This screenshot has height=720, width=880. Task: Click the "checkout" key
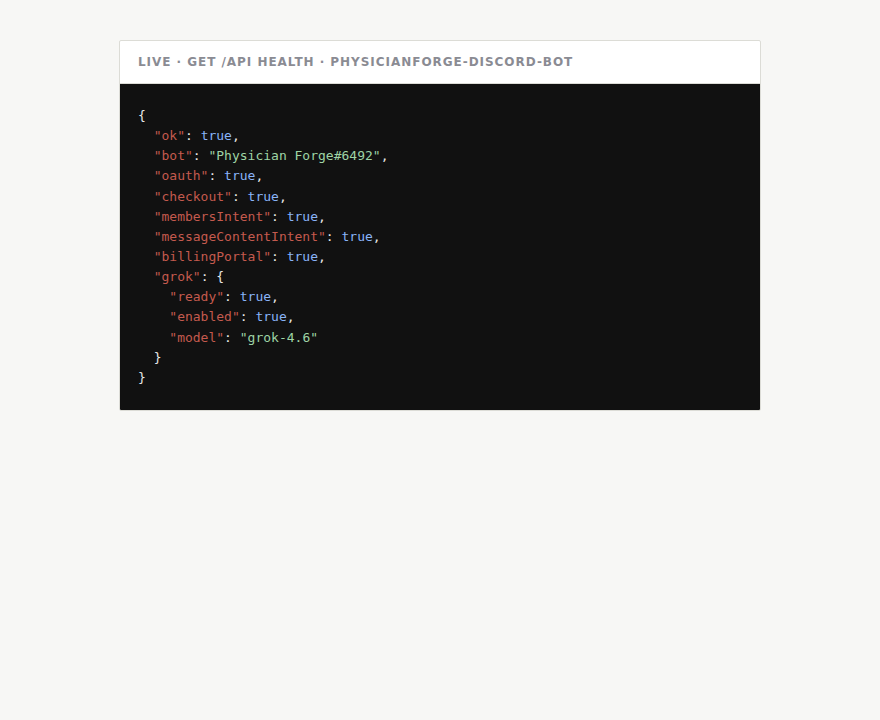pos(193,197)
